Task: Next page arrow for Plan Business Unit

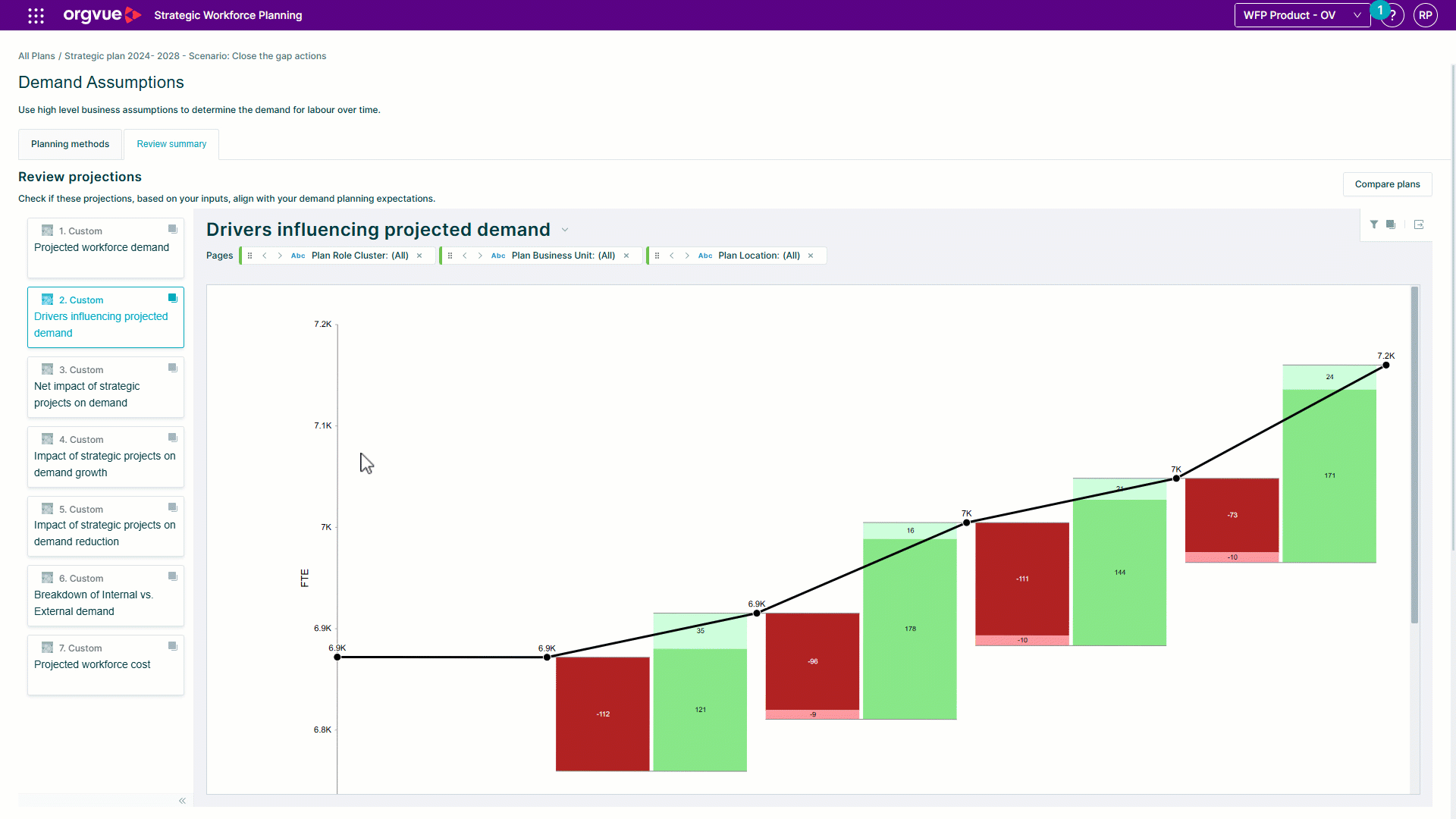Action: point(480,256)
